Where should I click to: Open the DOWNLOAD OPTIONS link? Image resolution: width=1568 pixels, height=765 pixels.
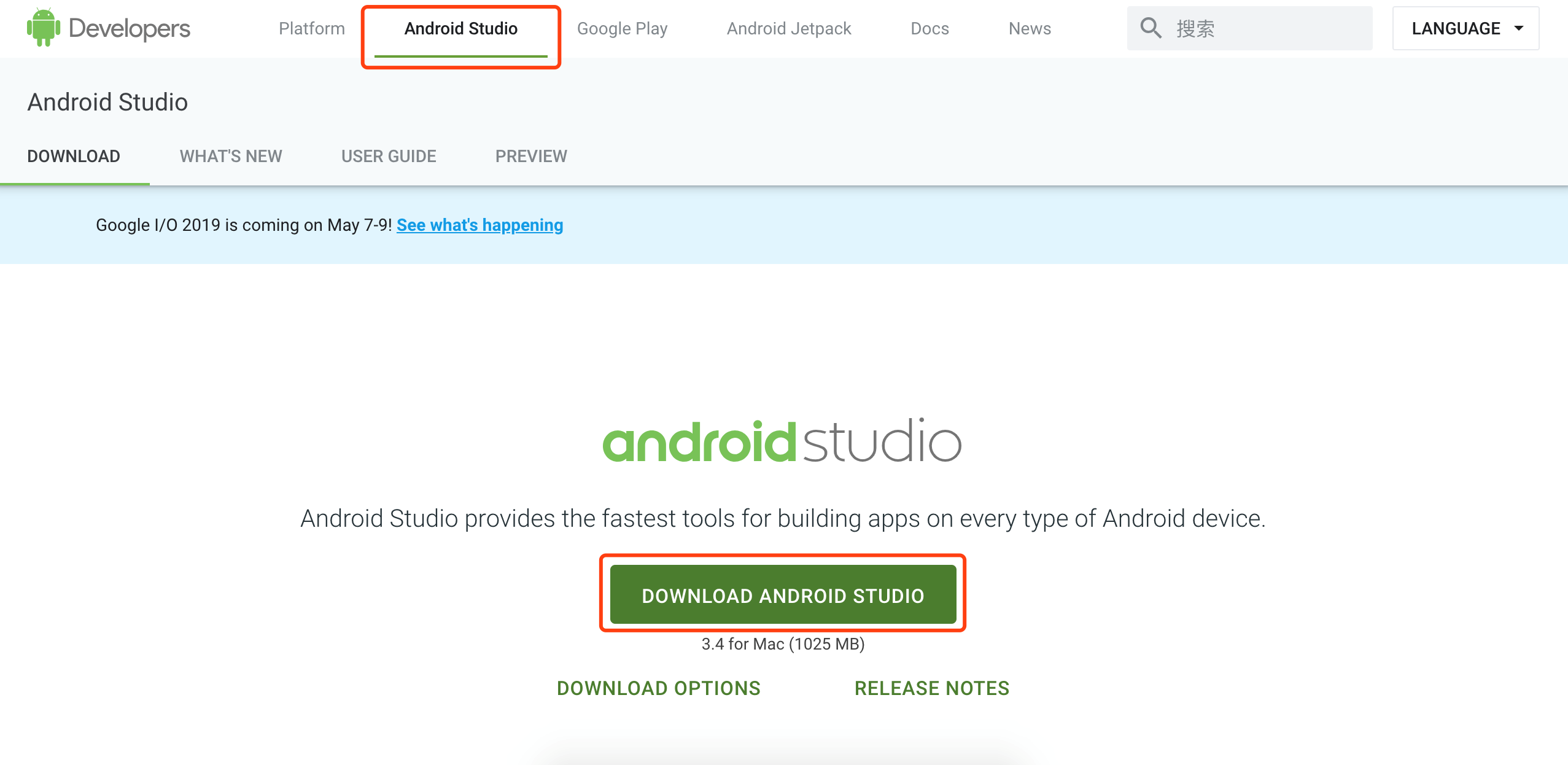tap(658, 688)
